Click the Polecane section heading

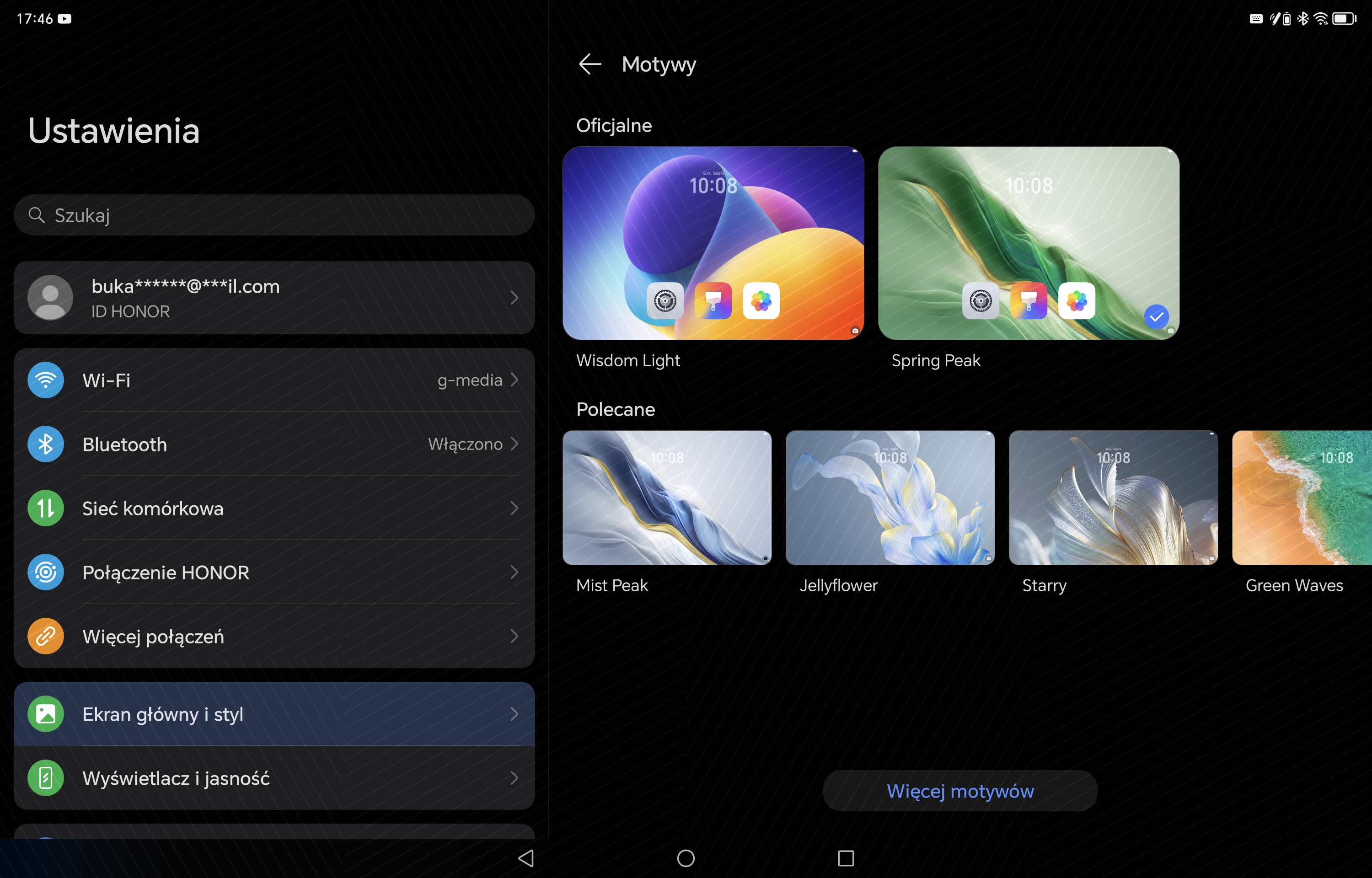tap(616, 409)
